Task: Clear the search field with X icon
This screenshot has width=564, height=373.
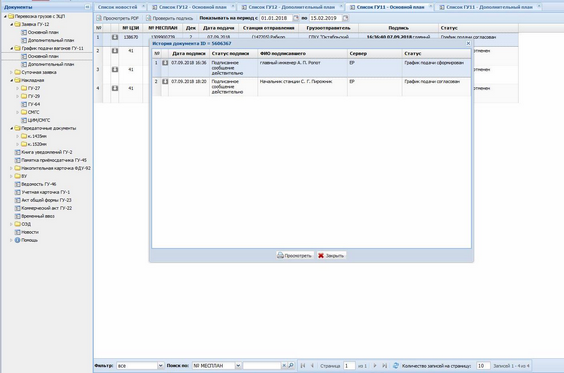Action: 284,365
